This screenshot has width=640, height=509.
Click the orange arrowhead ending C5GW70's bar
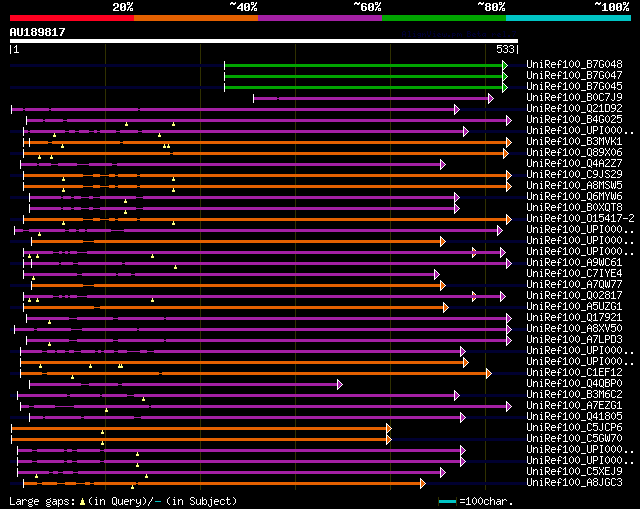pyautogui.click(x=389, y=440)
